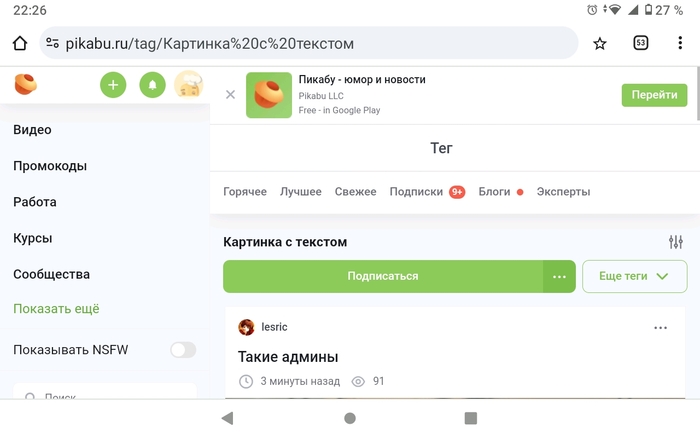Image resolution: width=700 pixels, height=438 pixels.
Task: Tap the Перейти app install button
Action: click(x=654, y=95)
